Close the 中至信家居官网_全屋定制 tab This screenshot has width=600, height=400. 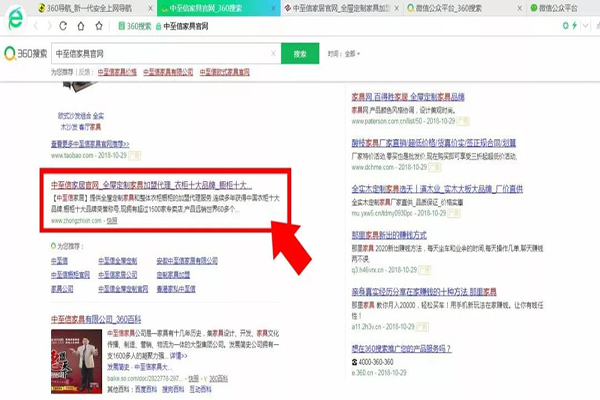point(397,8)
